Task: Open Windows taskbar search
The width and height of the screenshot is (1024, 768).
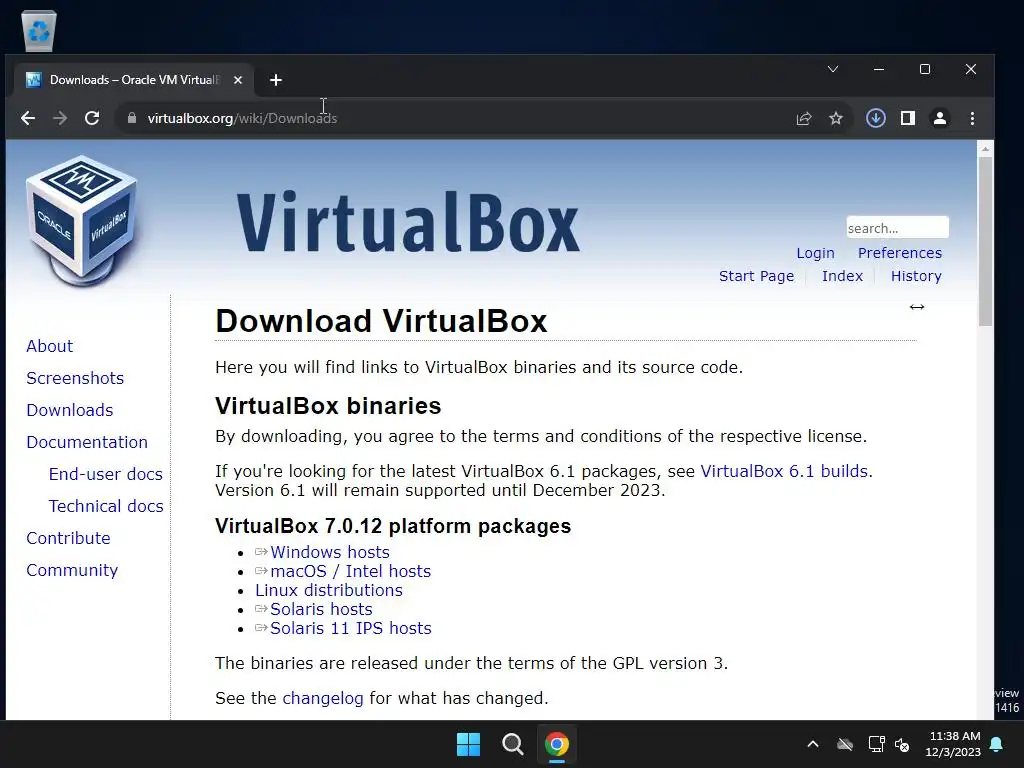Action: point(513,744)
